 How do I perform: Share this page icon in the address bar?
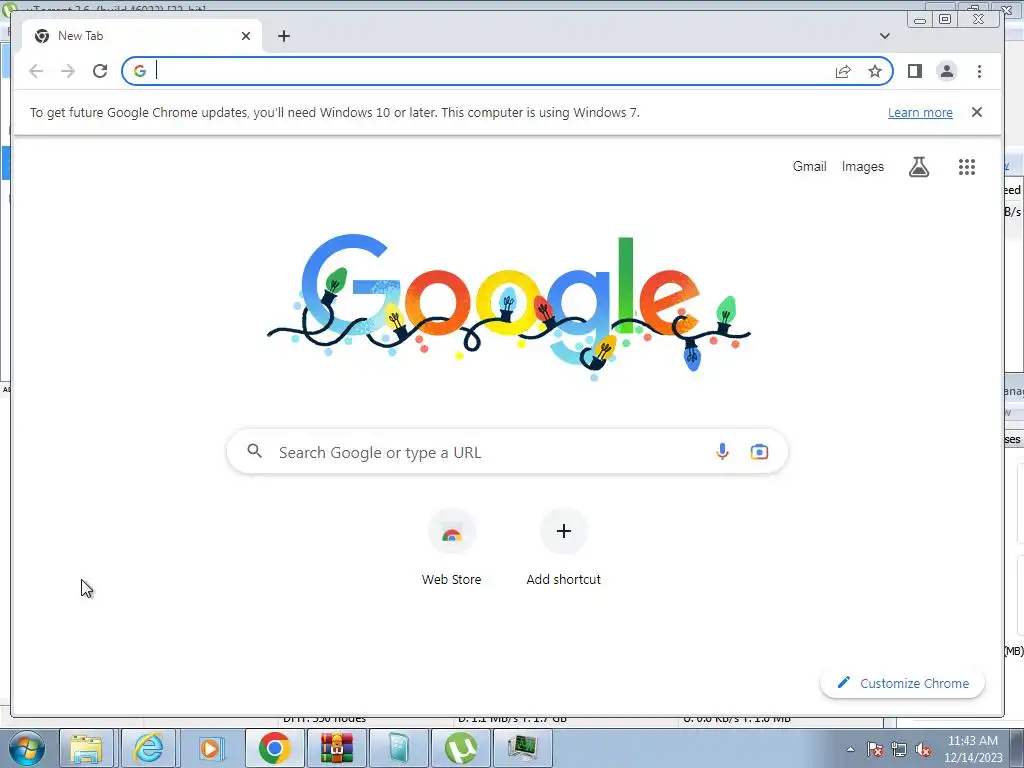point(843,71)
